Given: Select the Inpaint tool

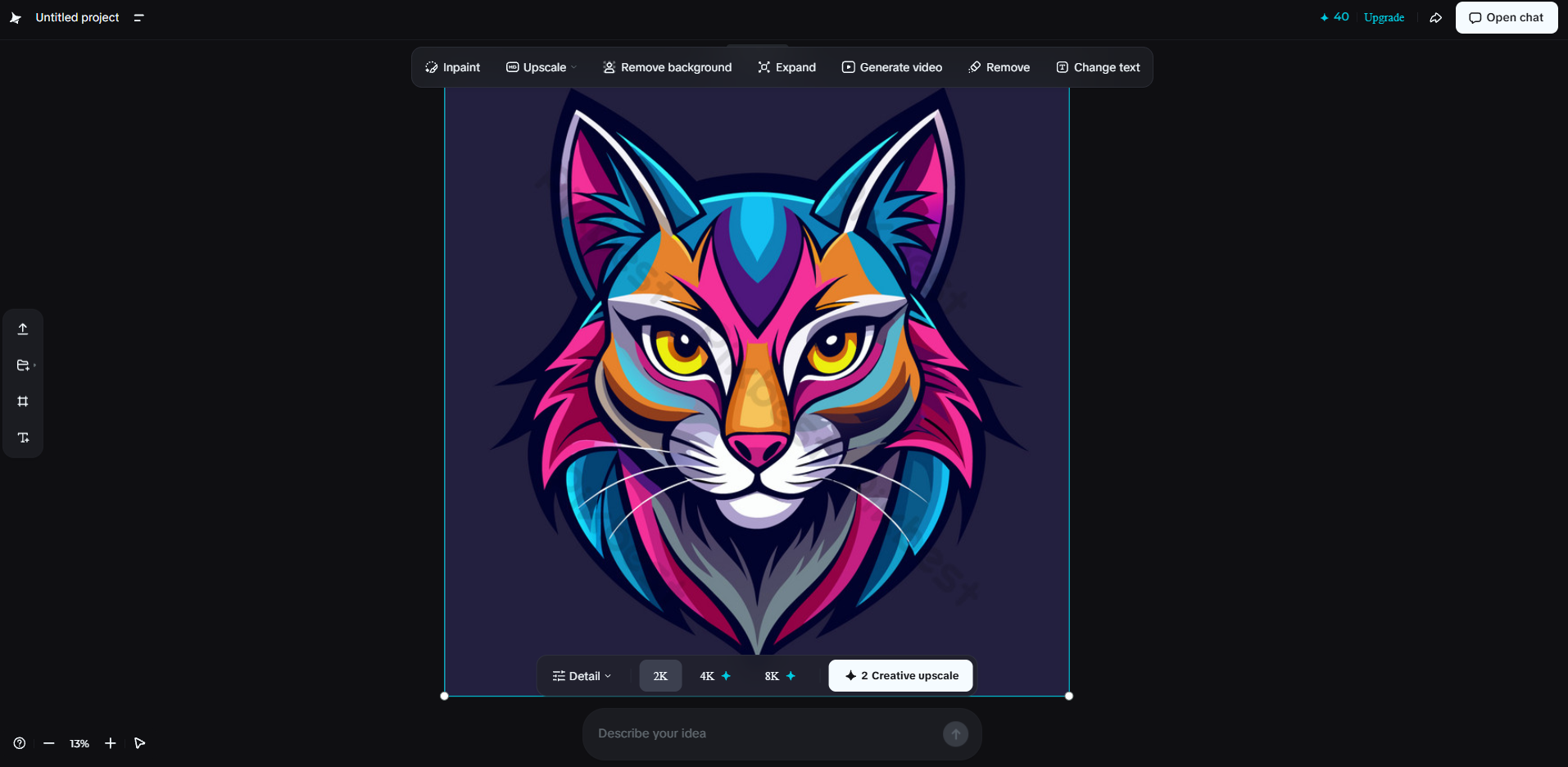Looking at the screenshot, I should coord(453,67).
